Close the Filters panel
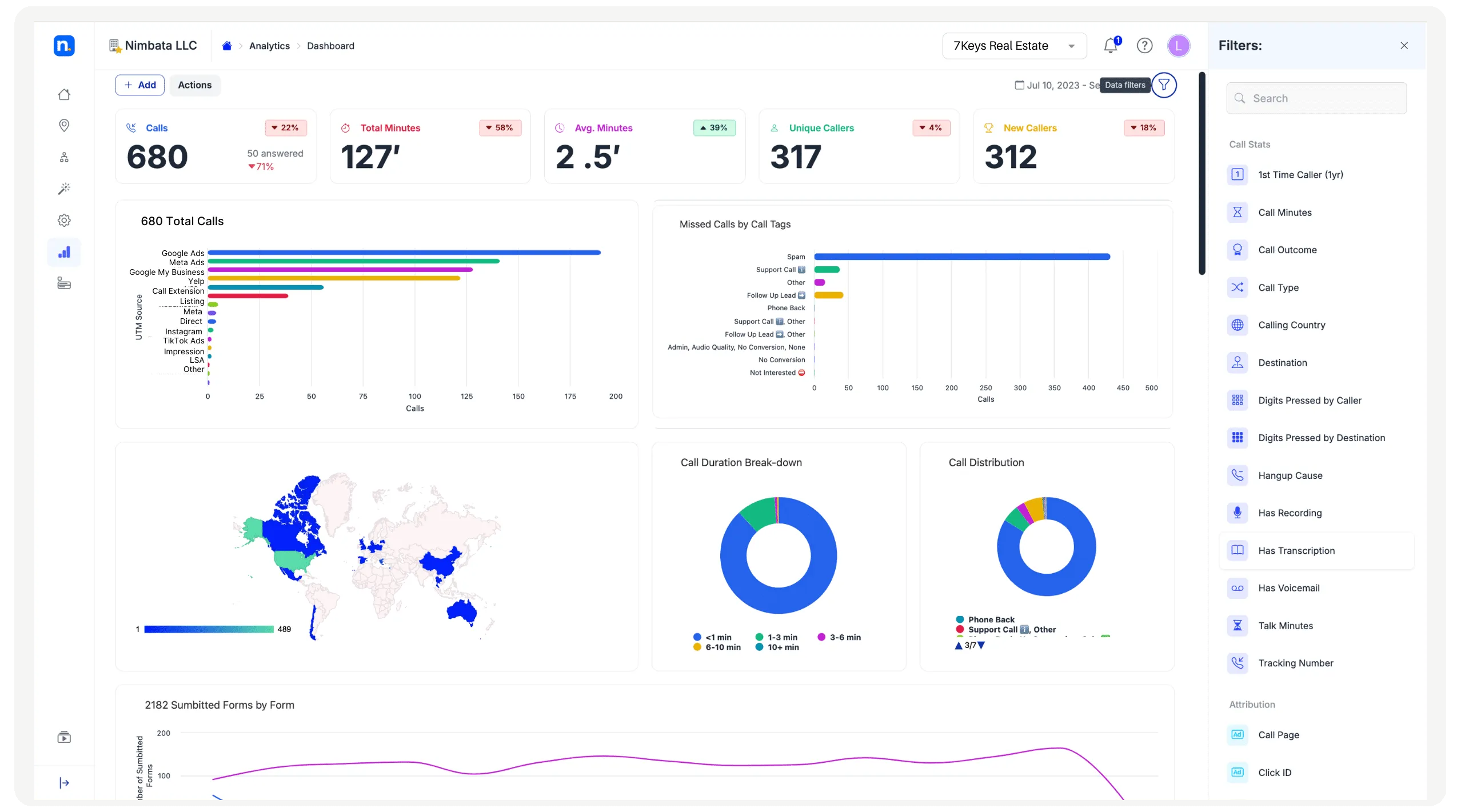The image size is (1461, 812). pyautogui.click(x=1404, y=46)
